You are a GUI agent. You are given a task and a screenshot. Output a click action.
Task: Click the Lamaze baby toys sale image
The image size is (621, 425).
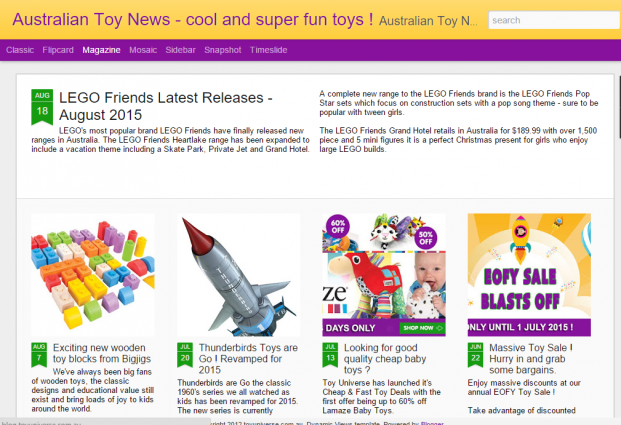(x=383, y=275)
